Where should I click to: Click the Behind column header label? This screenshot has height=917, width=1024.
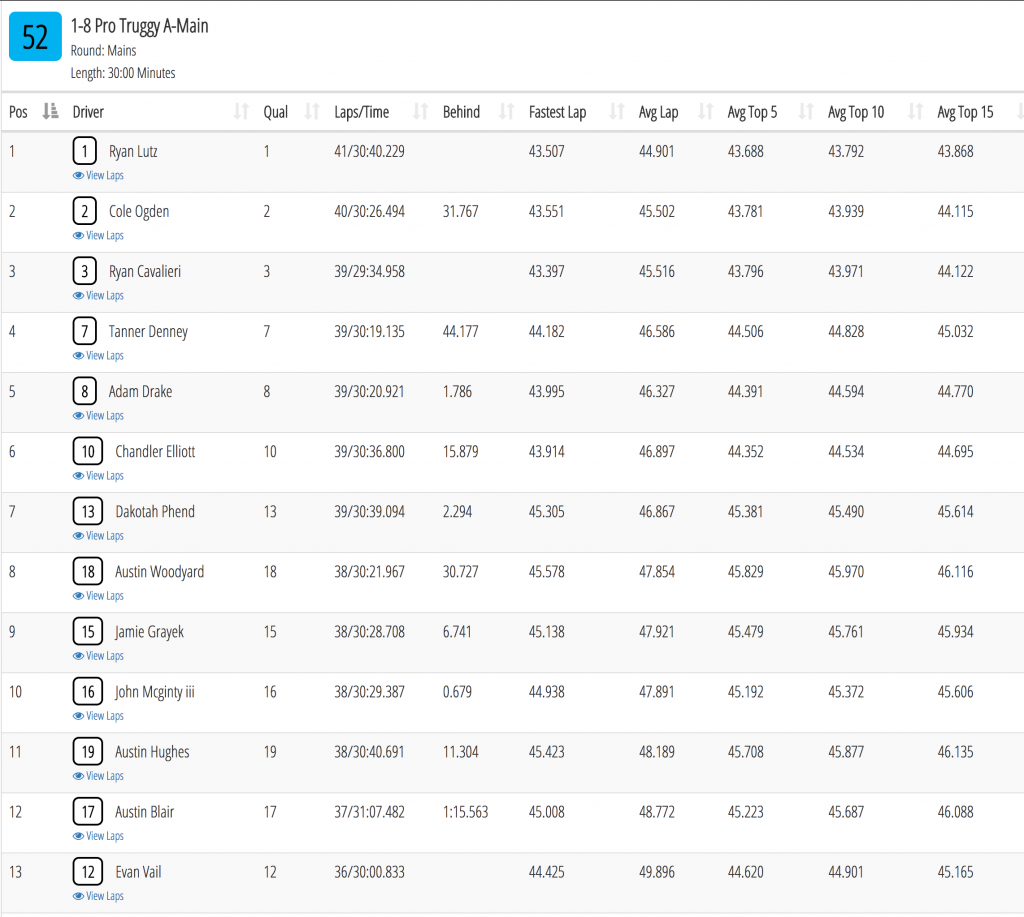coord(461,112)
